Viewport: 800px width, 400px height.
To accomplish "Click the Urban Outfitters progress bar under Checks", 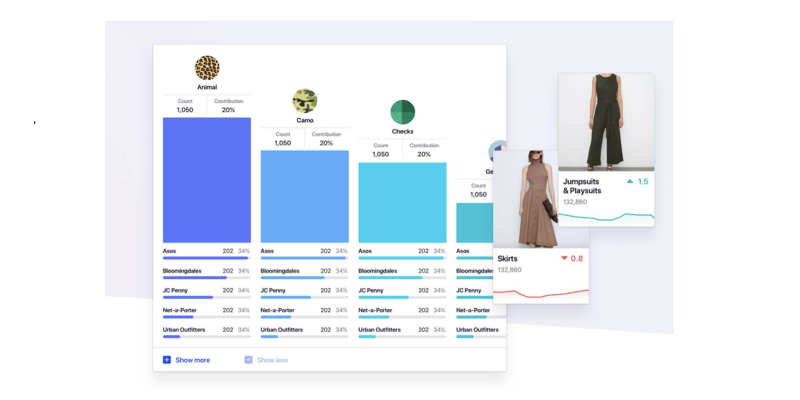I will click(x=403, y=337).
